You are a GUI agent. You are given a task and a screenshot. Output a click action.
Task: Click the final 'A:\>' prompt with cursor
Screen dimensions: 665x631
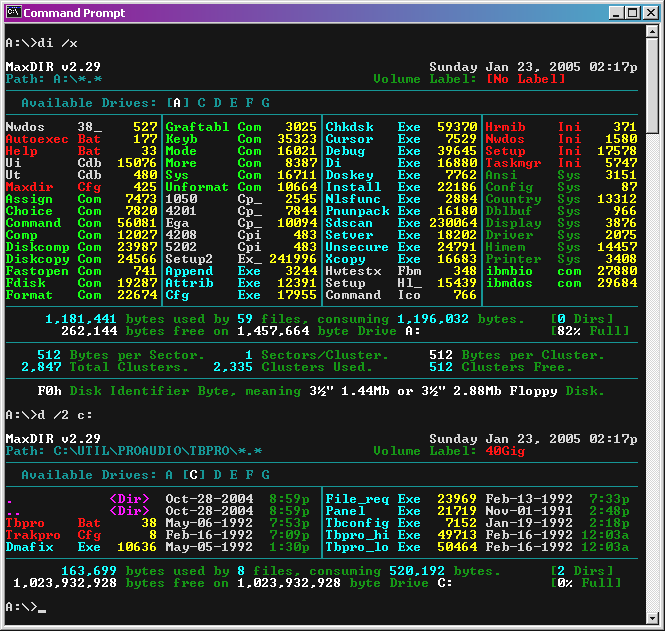[25, 607]
